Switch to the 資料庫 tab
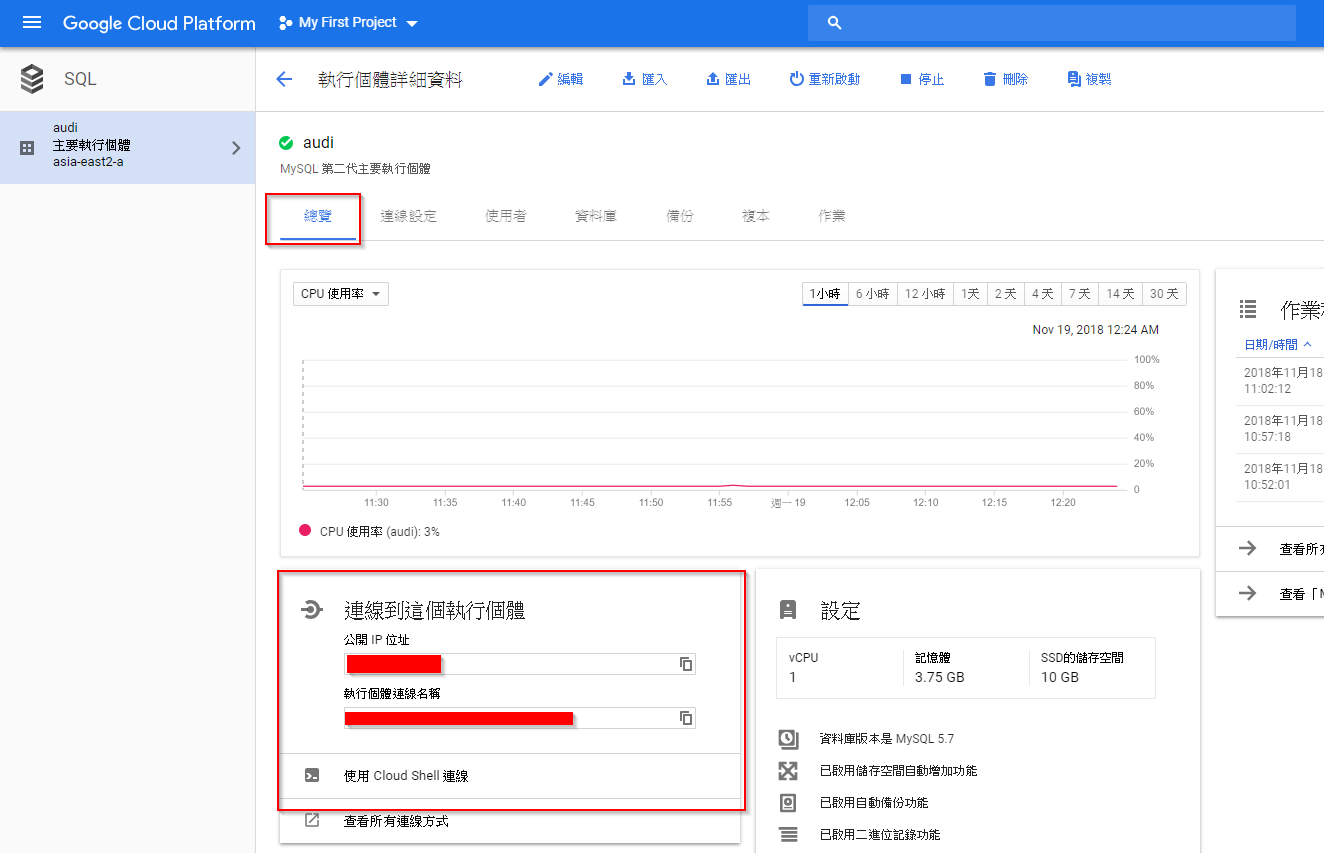This screenshot has width=1324, height=853. pyautogui.click(x=596, y=215)
